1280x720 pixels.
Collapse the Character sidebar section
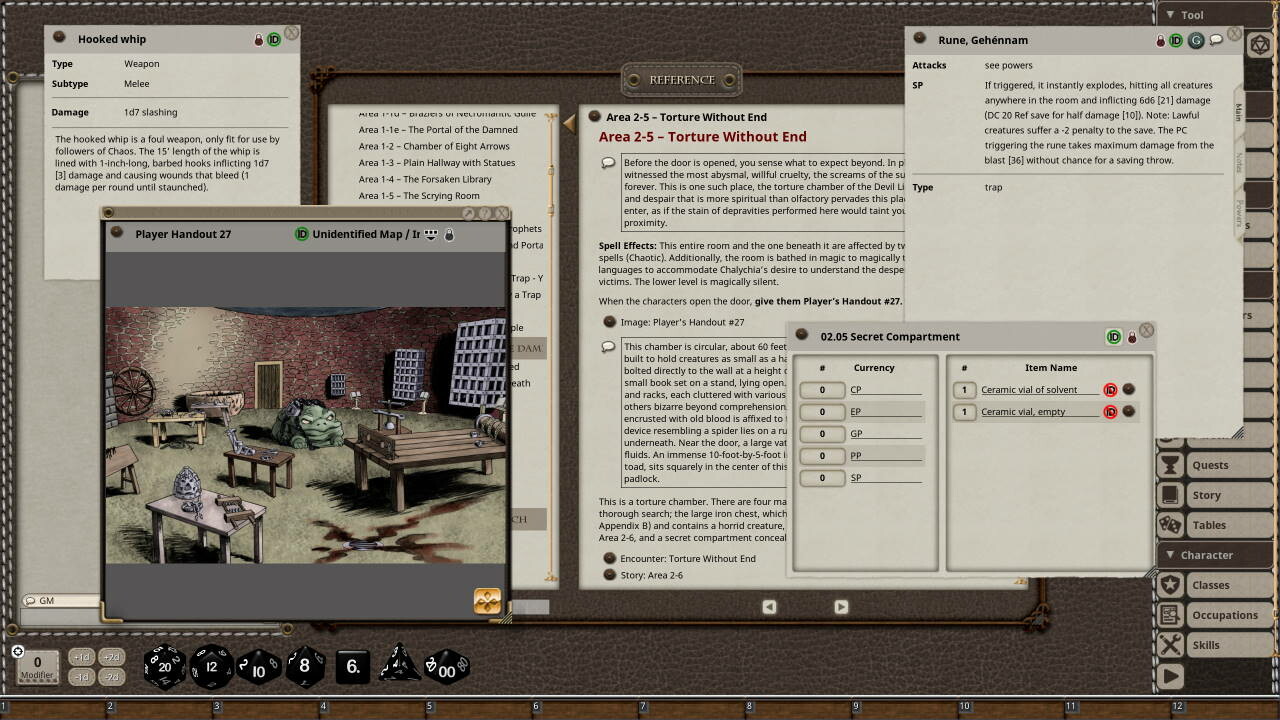pyautogui.click(x=1171, y=555)
